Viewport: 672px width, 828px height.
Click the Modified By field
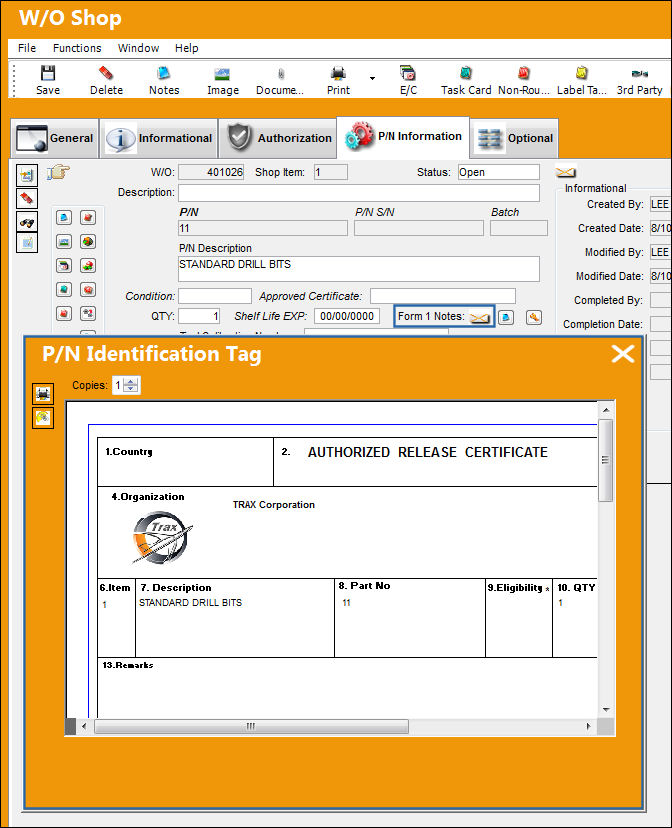(x=660, y=252)
